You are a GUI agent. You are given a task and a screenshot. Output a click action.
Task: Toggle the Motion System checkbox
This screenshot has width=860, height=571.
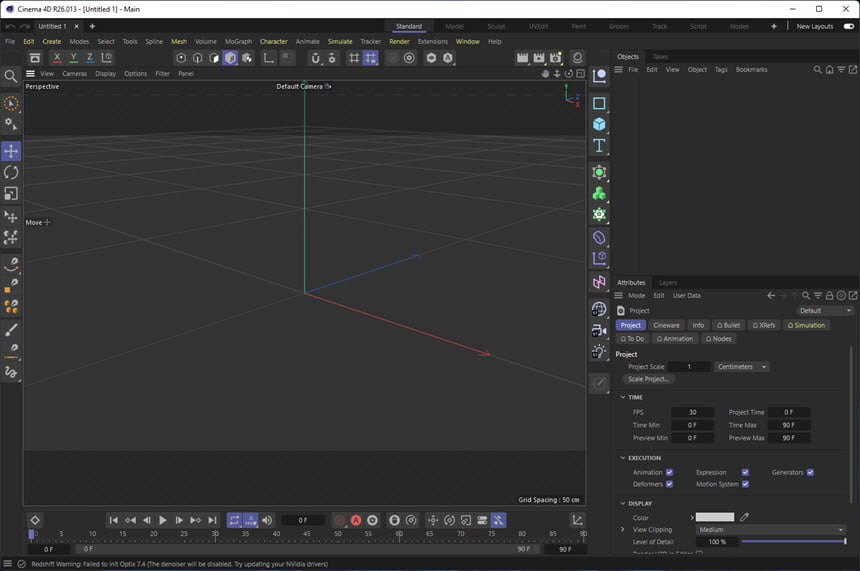pos(745,484)
